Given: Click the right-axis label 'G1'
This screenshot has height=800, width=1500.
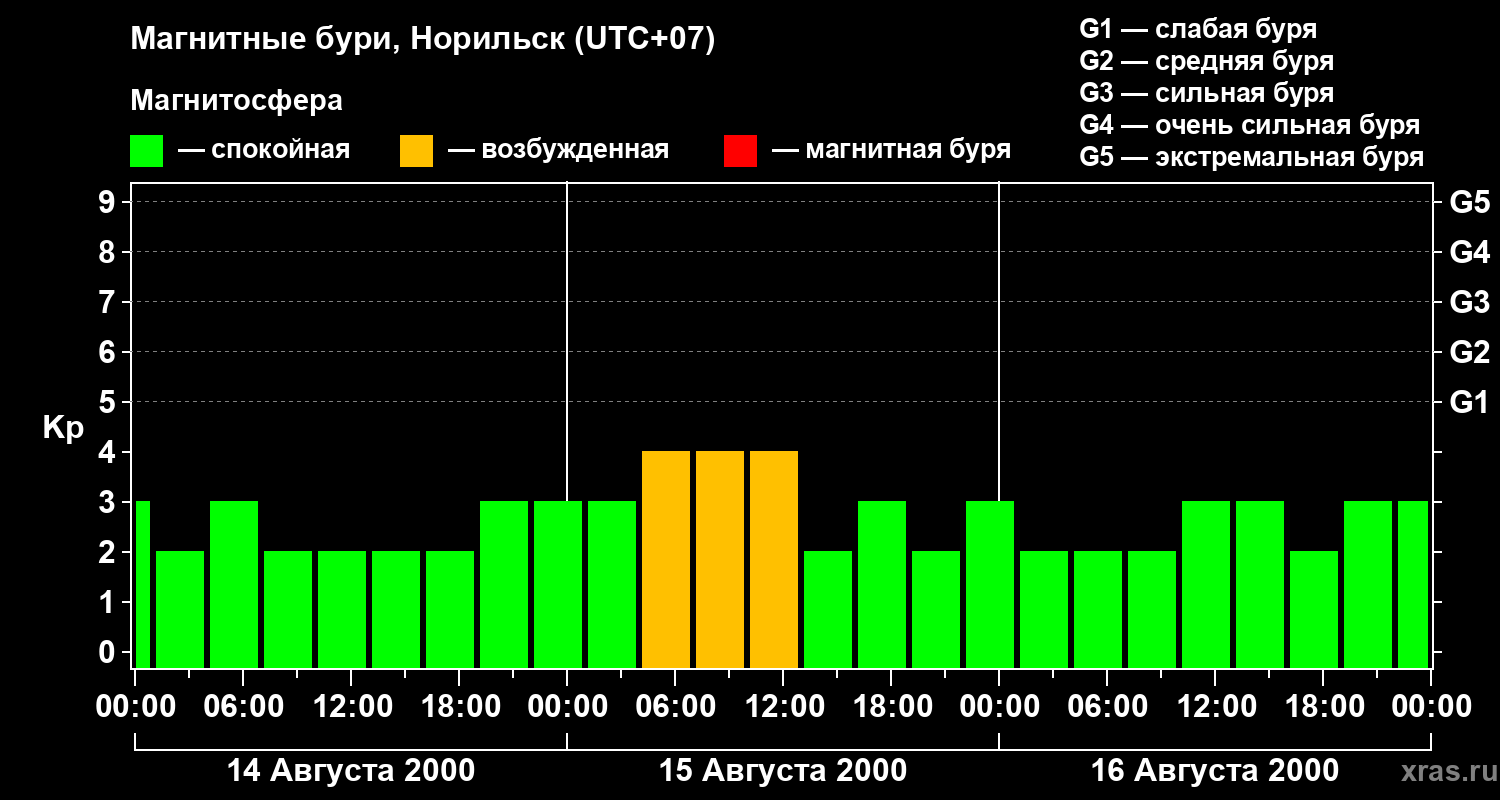Looking at the screenshot, I should (x=1469, y=402).
